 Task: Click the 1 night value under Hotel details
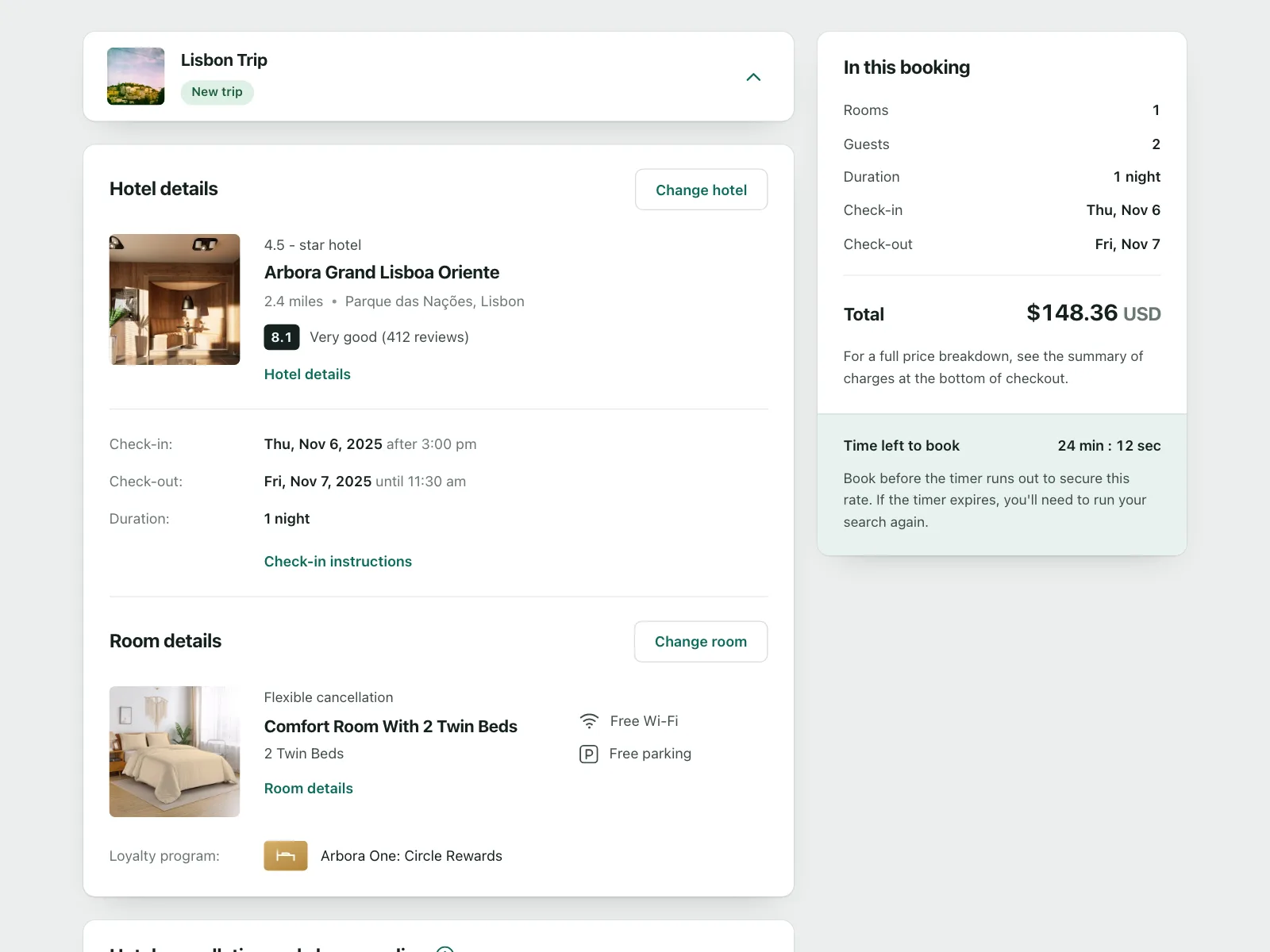(287, 519)
